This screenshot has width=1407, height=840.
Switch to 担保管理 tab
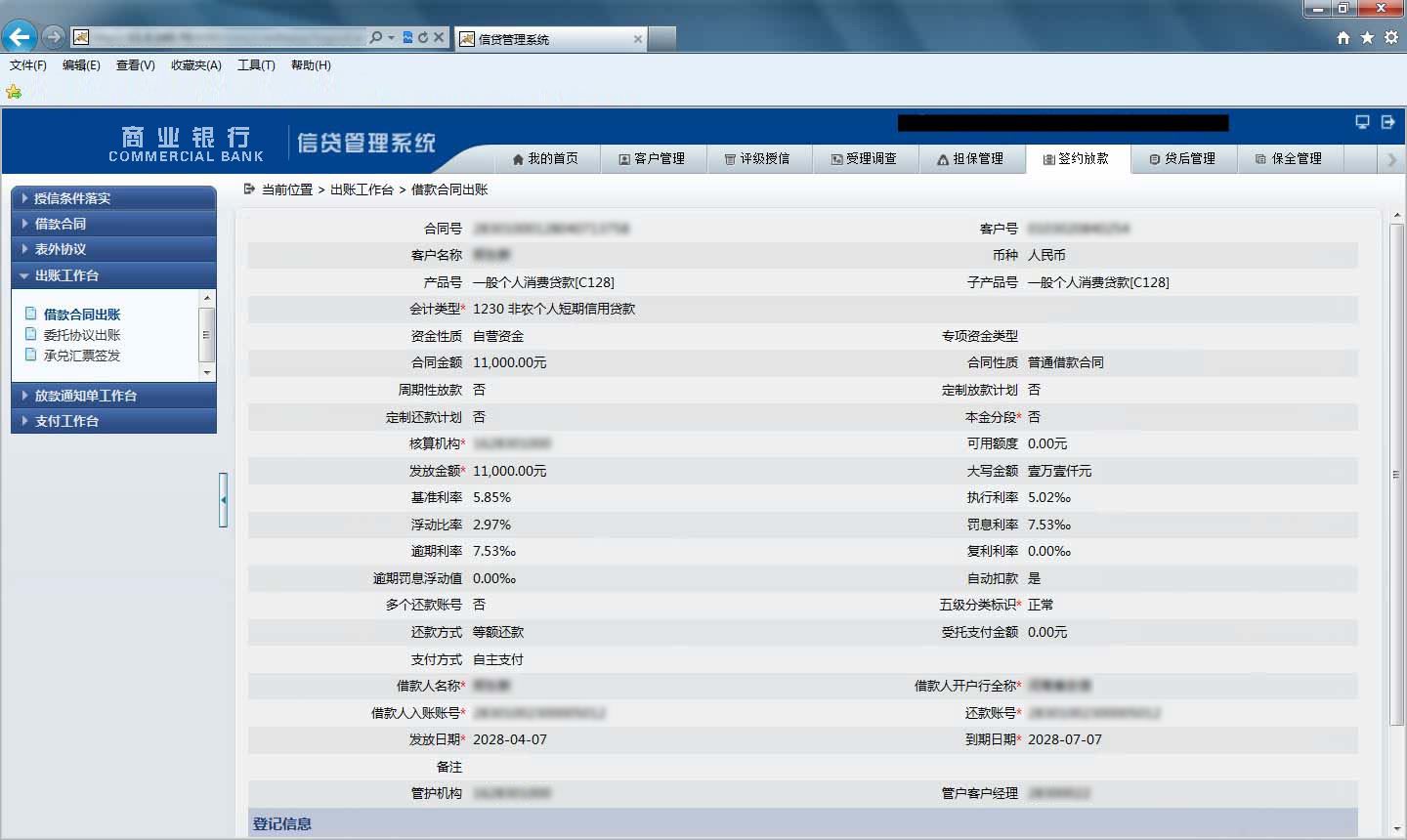[971, 158]
